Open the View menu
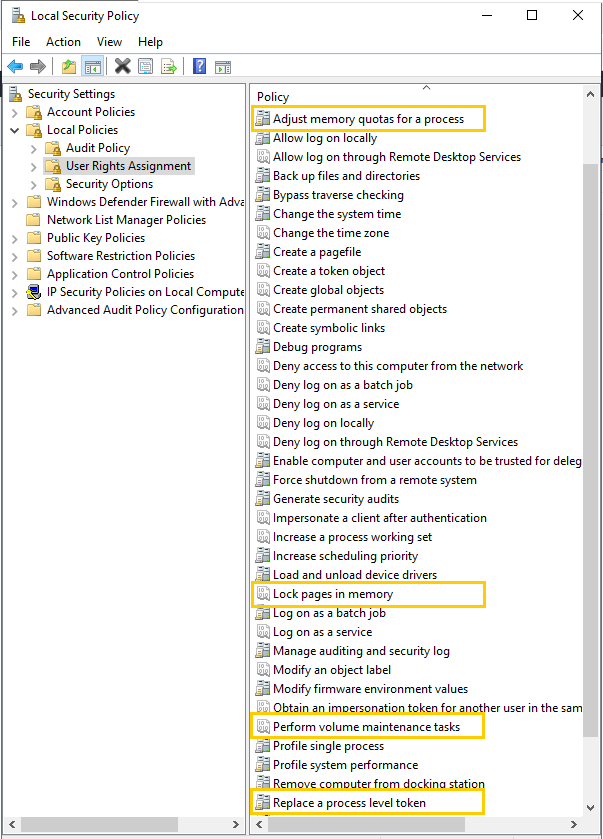 (109, 42)
